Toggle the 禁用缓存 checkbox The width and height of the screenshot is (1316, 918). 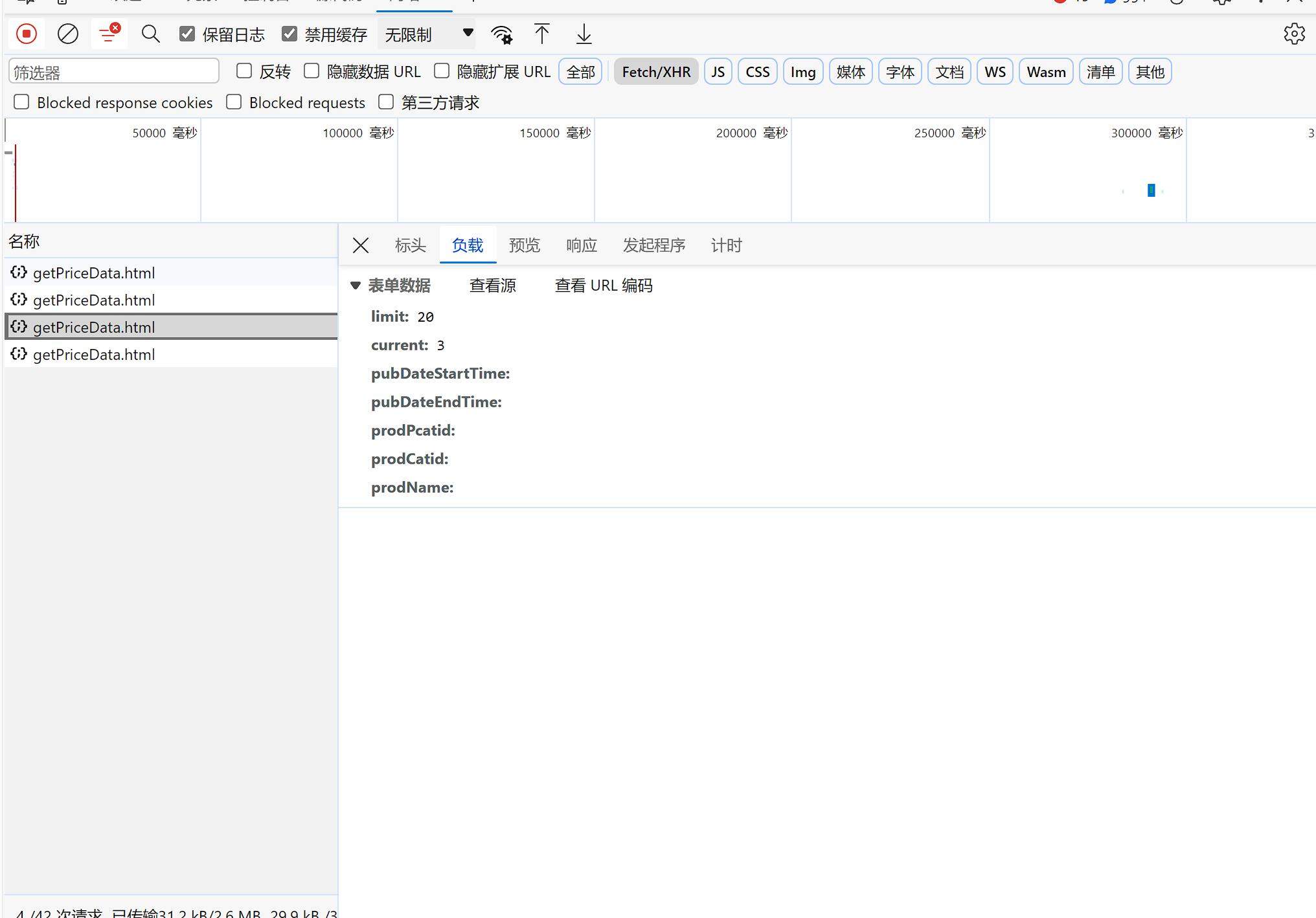(x=289, y=34)
